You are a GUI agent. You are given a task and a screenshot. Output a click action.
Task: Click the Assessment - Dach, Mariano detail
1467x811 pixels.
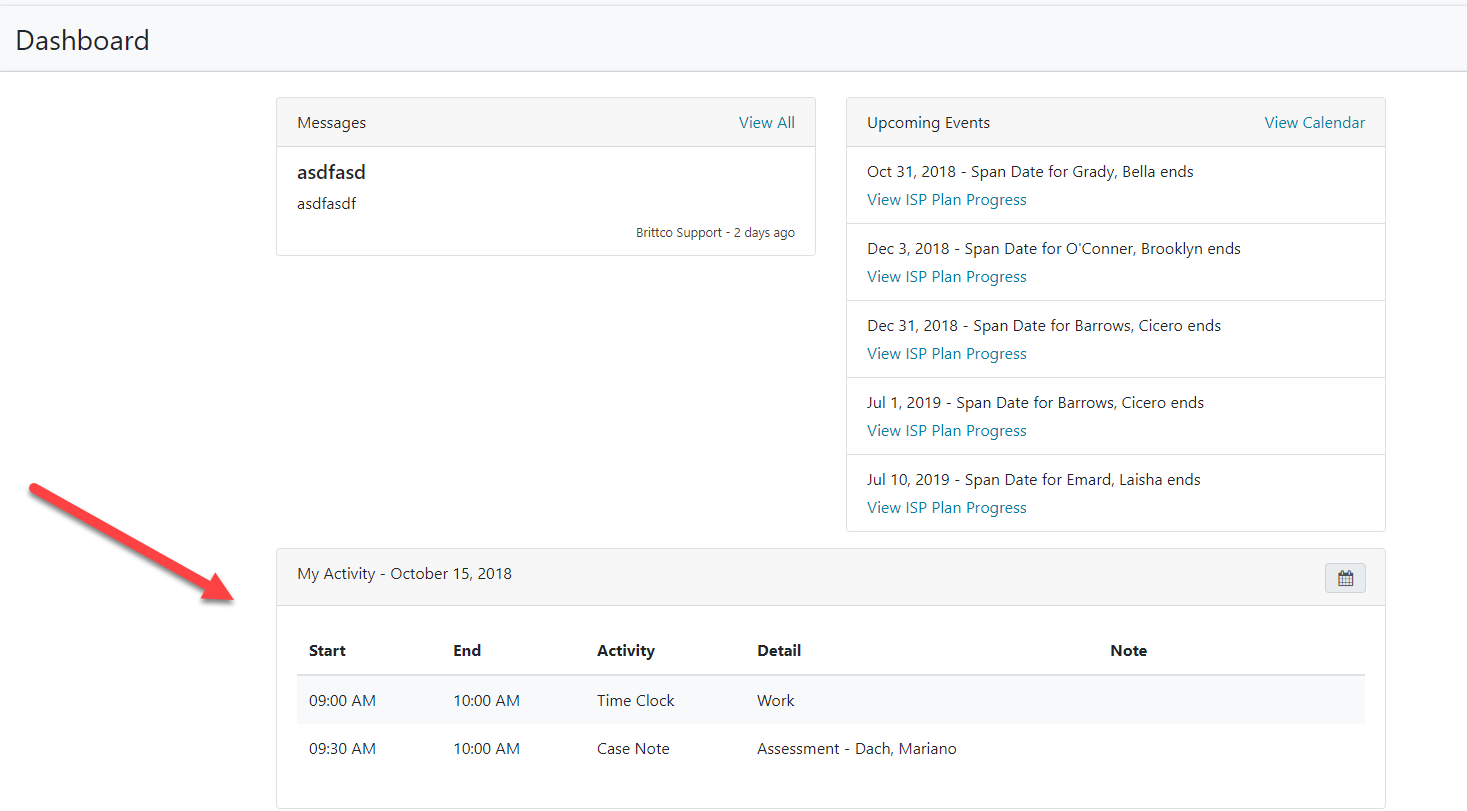click(856, 749)
